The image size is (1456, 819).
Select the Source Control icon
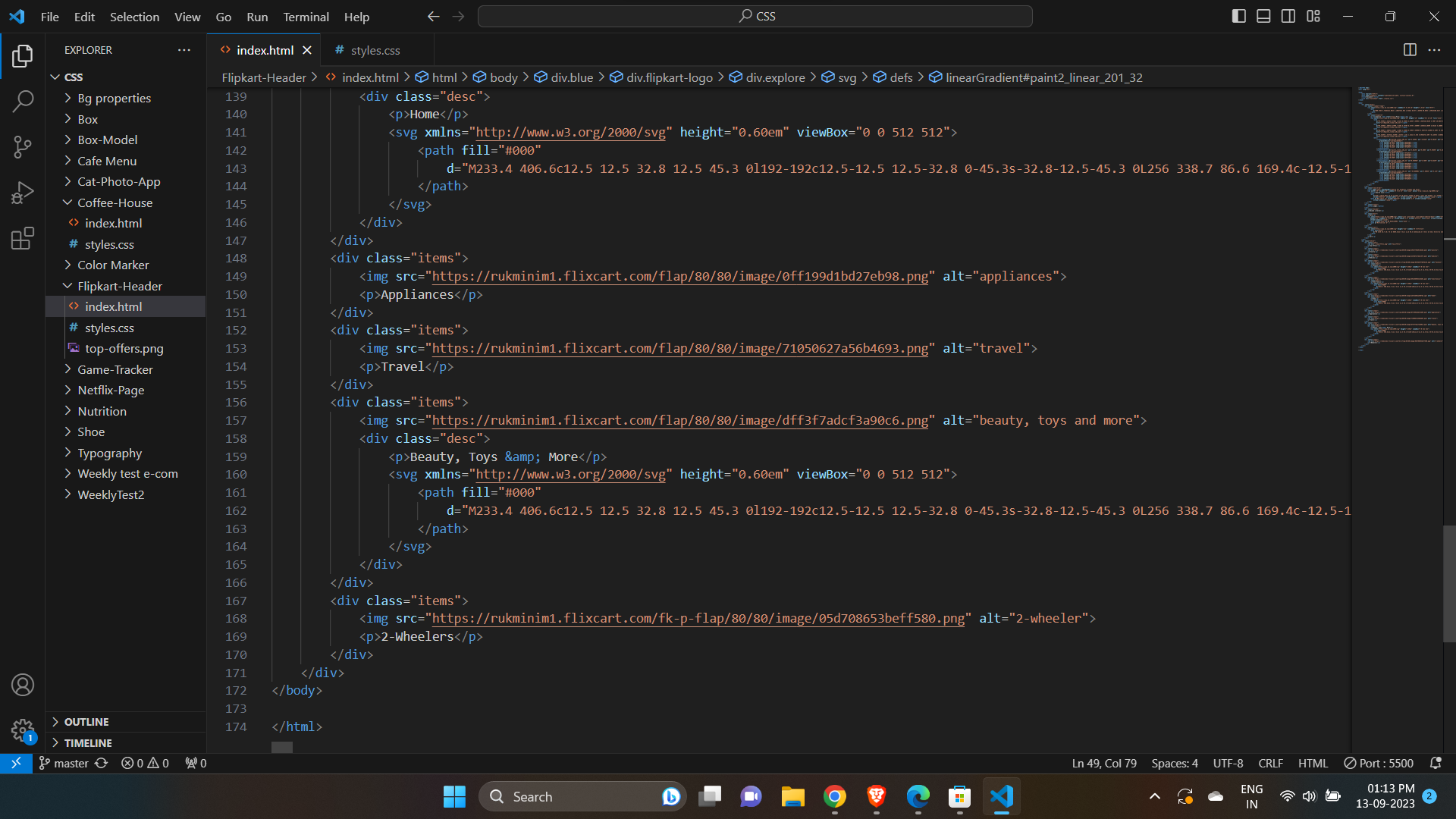tap(23, 147)
